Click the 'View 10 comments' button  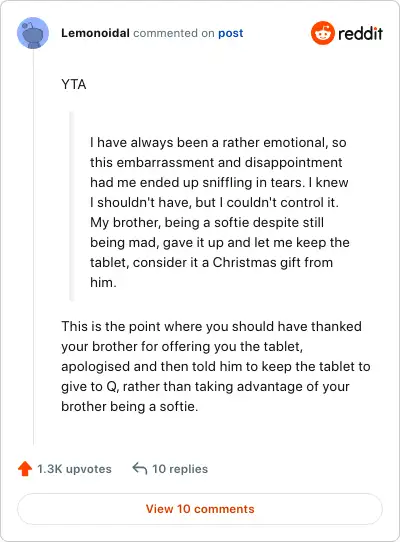pos(200,509)
